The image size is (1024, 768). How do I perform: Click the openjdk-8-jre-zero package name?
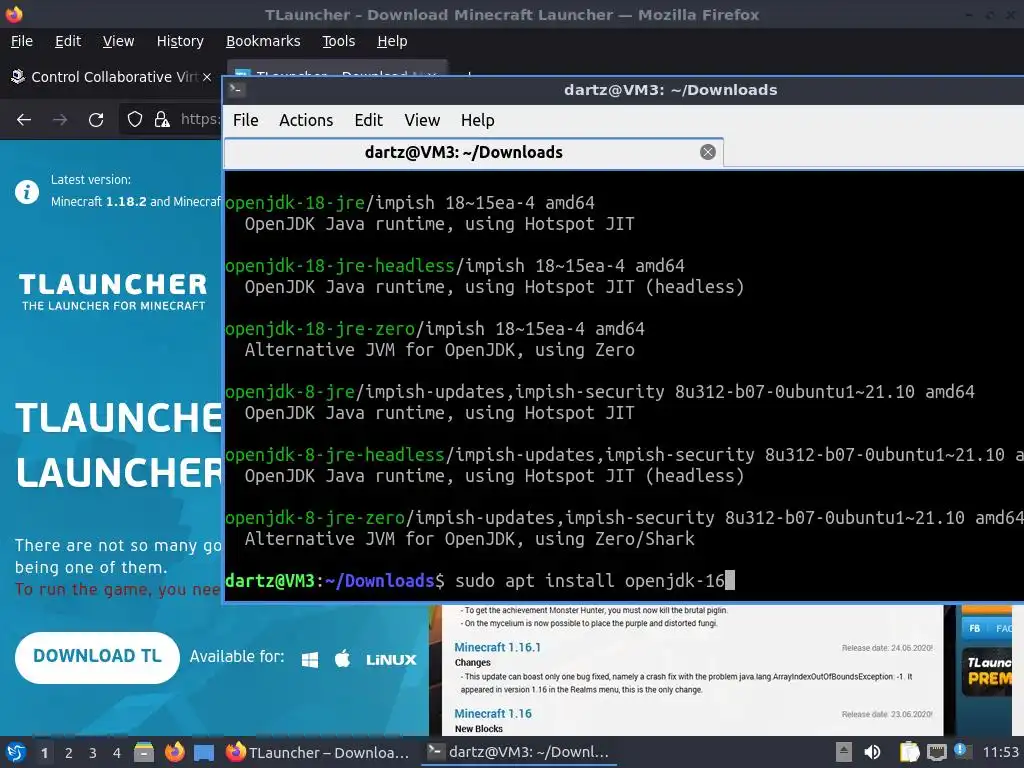[x=315, y=518]
